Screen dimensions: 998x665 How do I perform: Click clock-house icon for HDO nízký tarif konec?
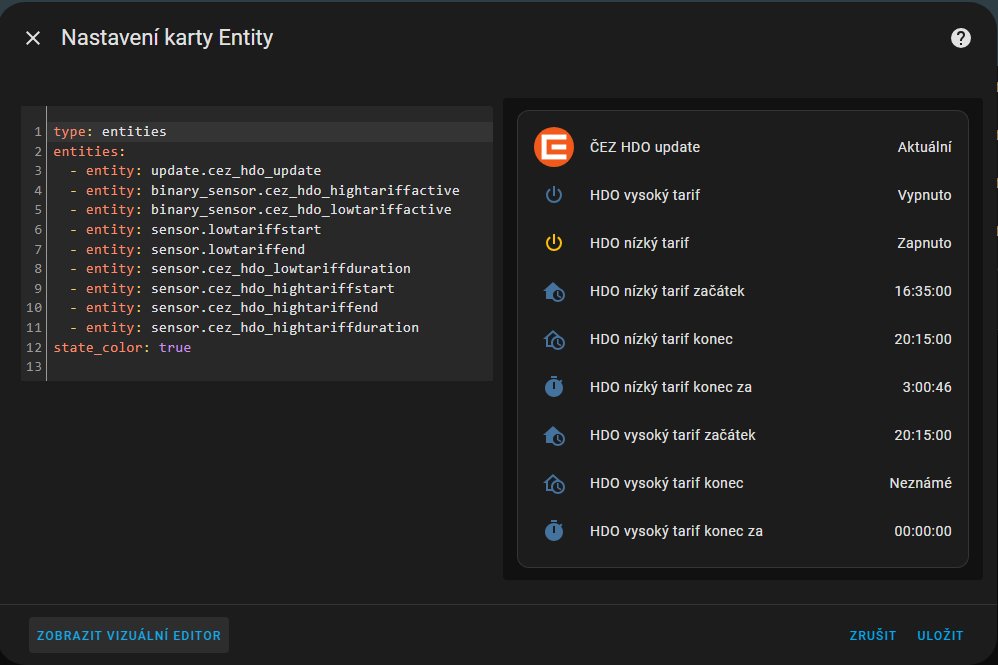click(554, 340)
